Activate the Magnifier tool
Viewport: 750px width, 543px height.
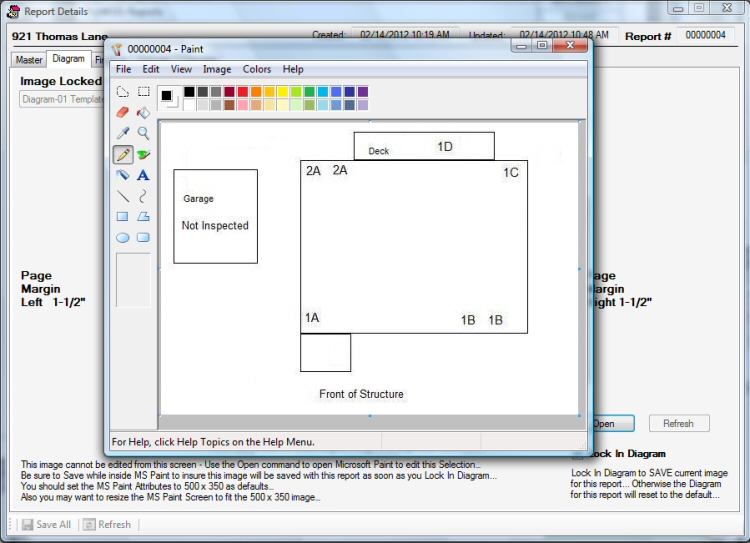click(x=143, y=133)
